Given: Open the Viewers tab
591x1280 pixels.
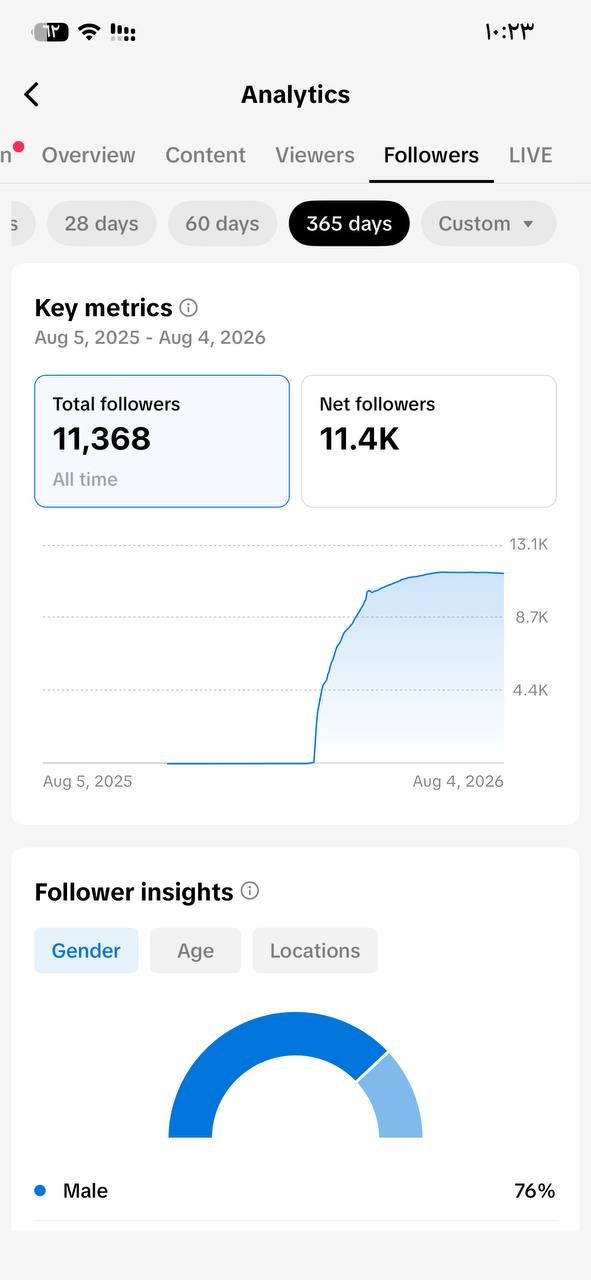Looking at the screenshot, I should [315, 155].
